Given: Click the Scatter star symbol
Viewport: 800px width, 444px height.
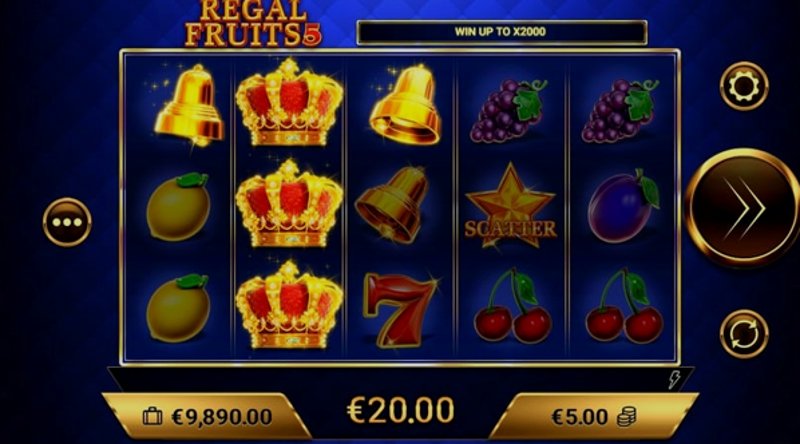Looking at the screenshot, I should (510, 208).
